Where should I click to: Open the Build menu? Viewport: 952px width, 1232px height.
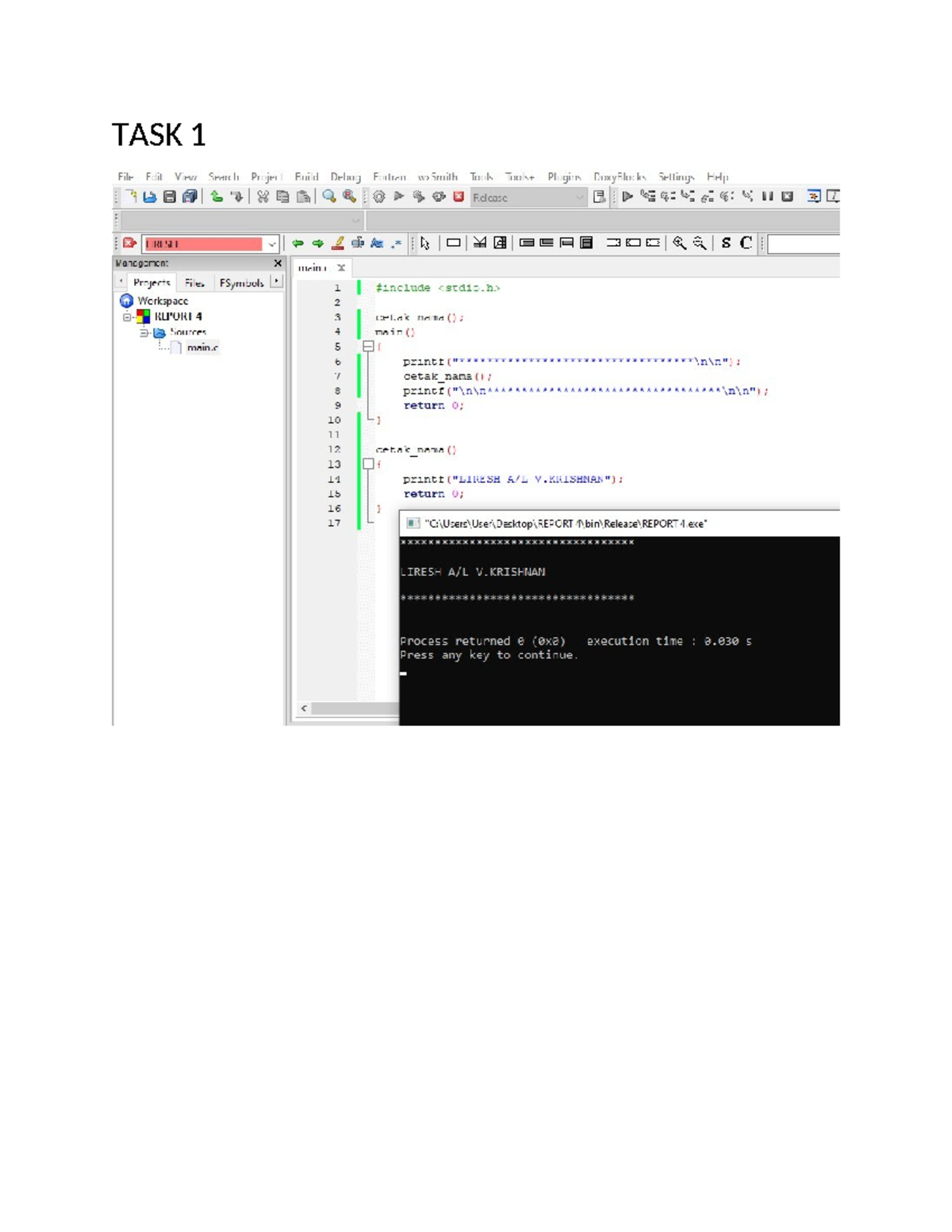coord(306,177)
